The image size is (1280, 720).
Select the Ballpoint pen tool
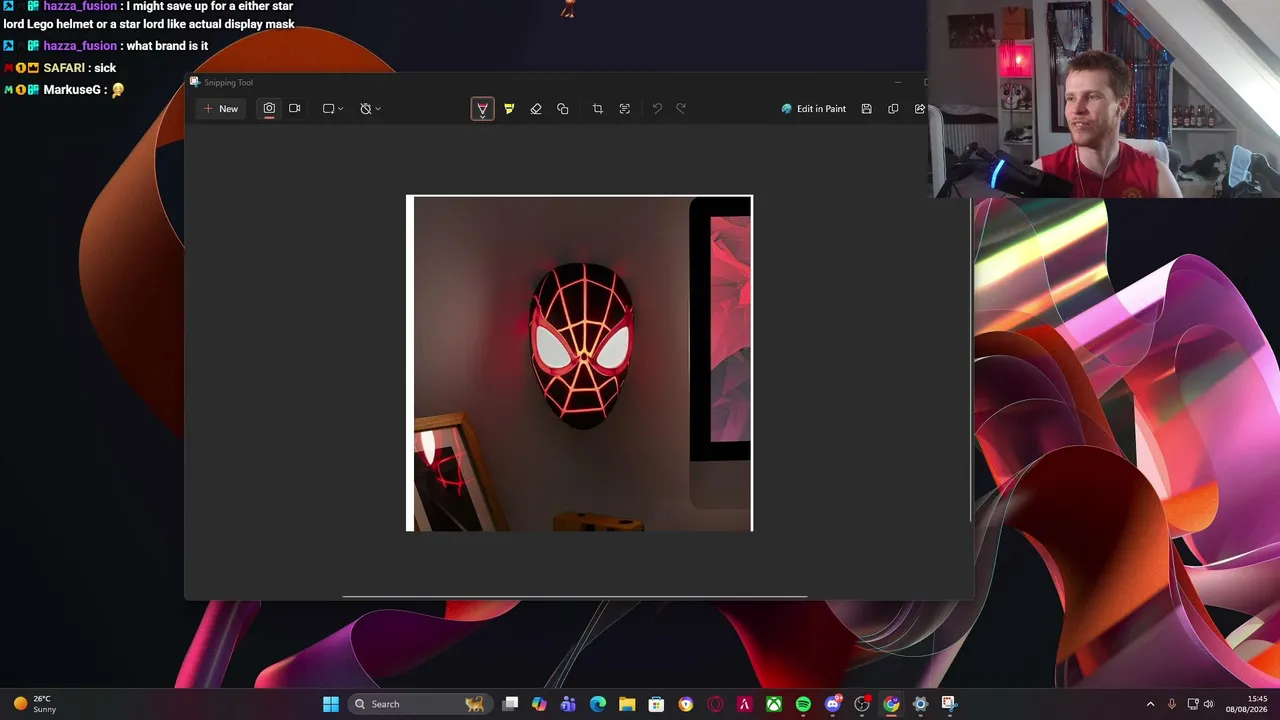(482, 109)
